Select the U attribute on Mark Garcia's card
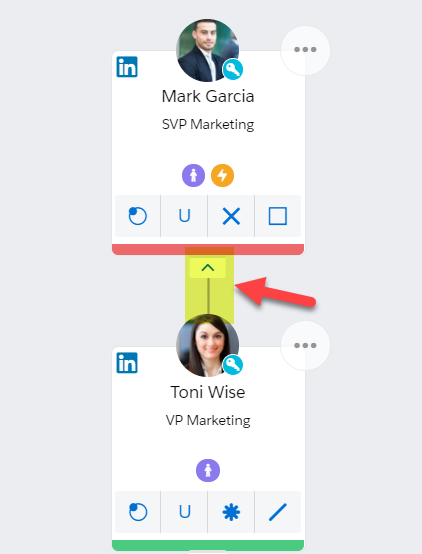Viewport: 422px width, 554px height. 184,216
